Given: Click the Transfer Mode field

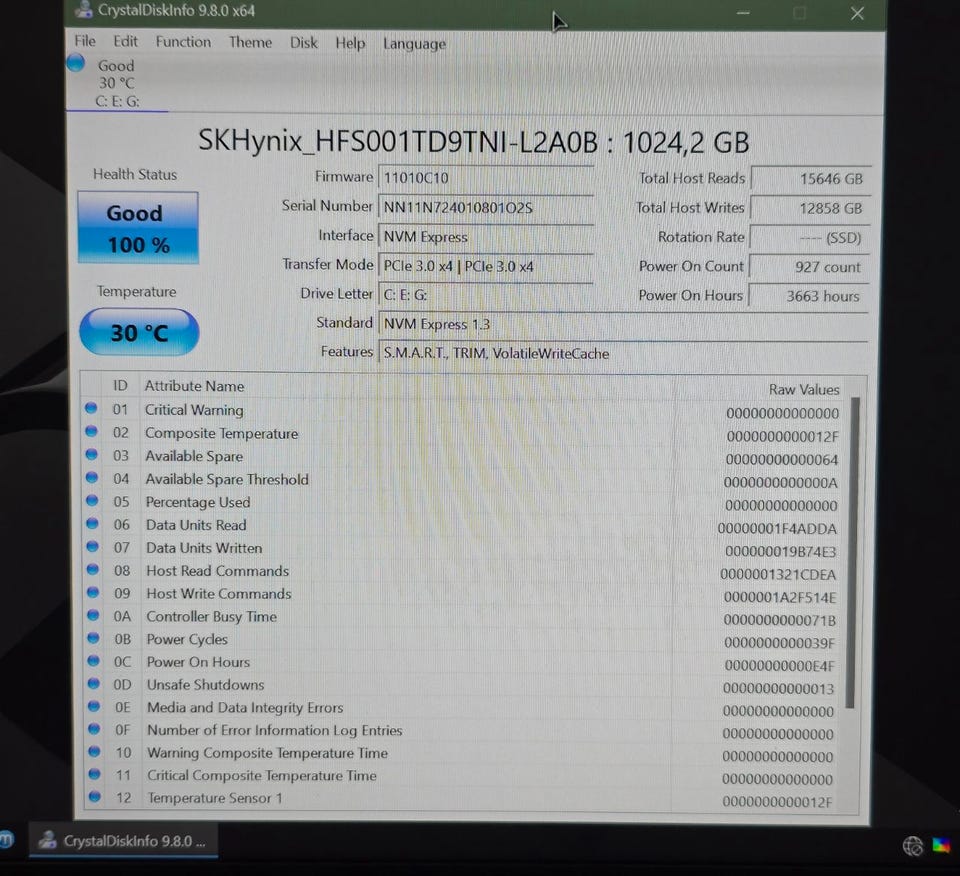Looking at the screenshot, I should tap(486, 266).
